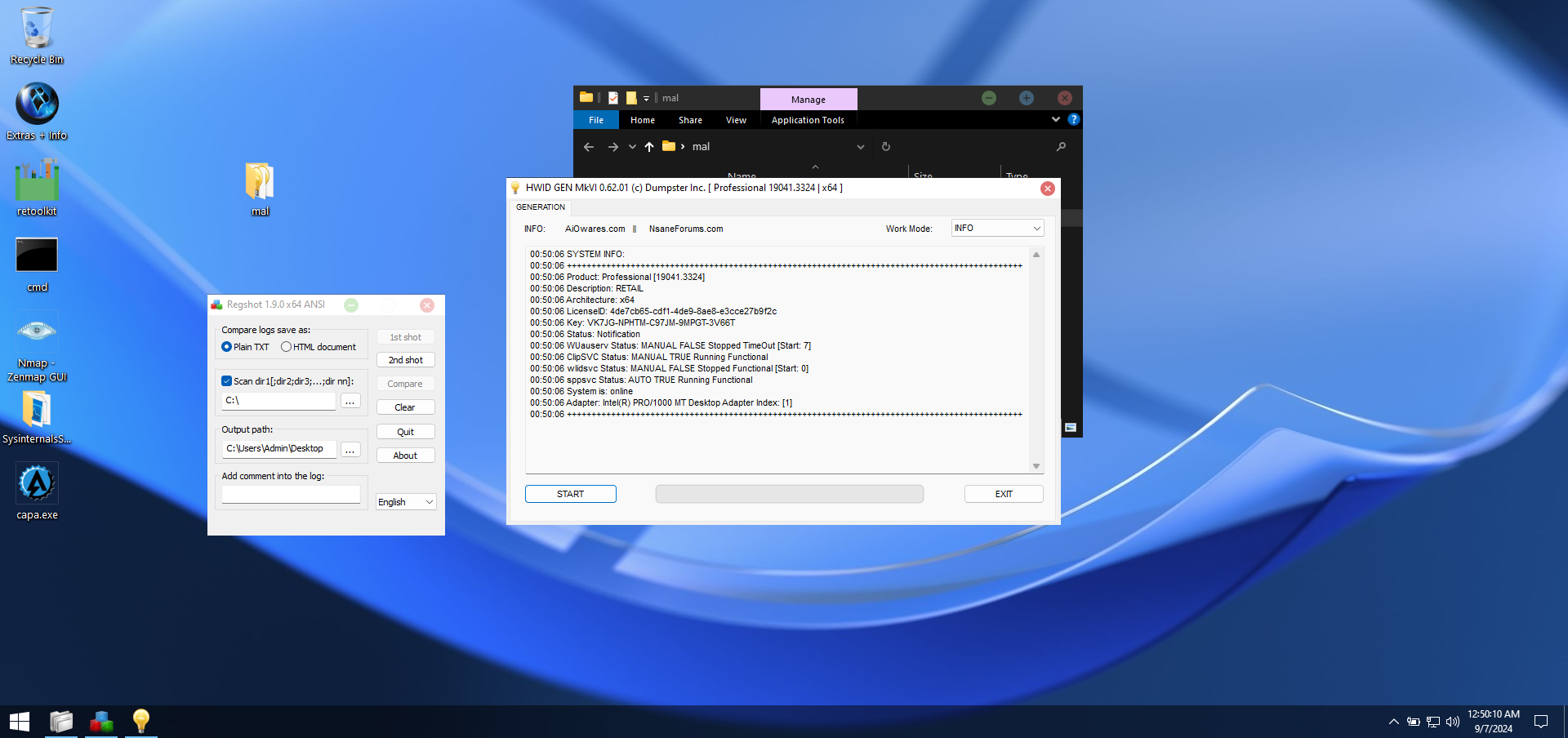Open the SysinternalsSuite folder icon
The image size is (1568, 738).
[37, 416]
